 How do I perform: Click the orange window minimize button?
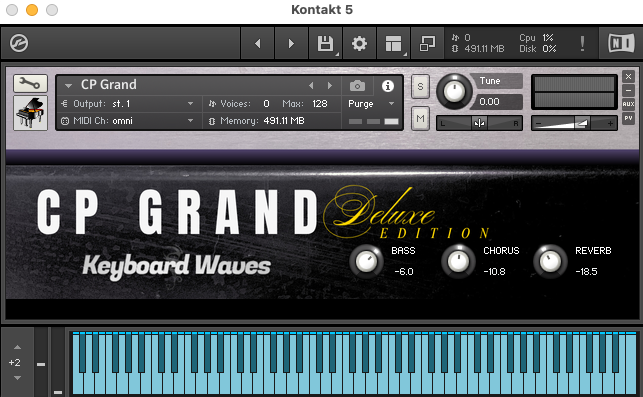(x=32, y=10)
